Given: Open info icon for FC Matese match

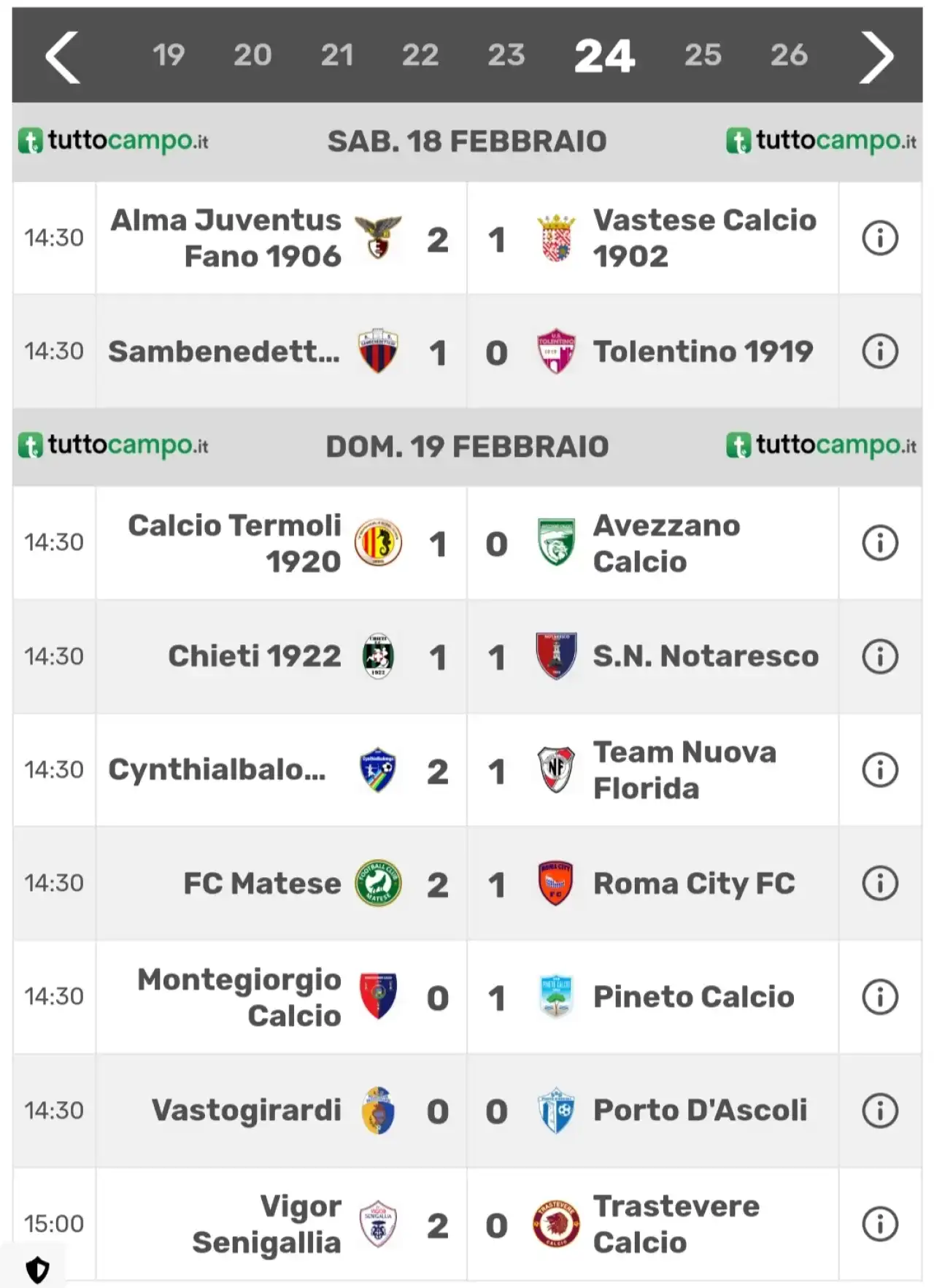Looking at the screenshot, I should coord(880,883).
